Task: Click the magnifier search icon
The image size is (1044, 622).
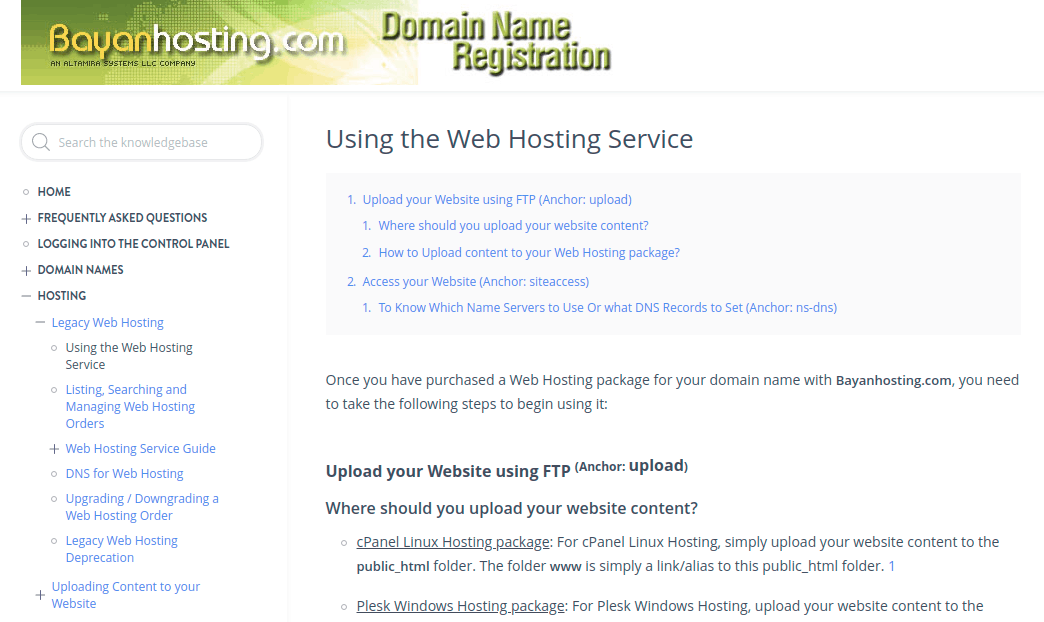Action: [41, 142]
